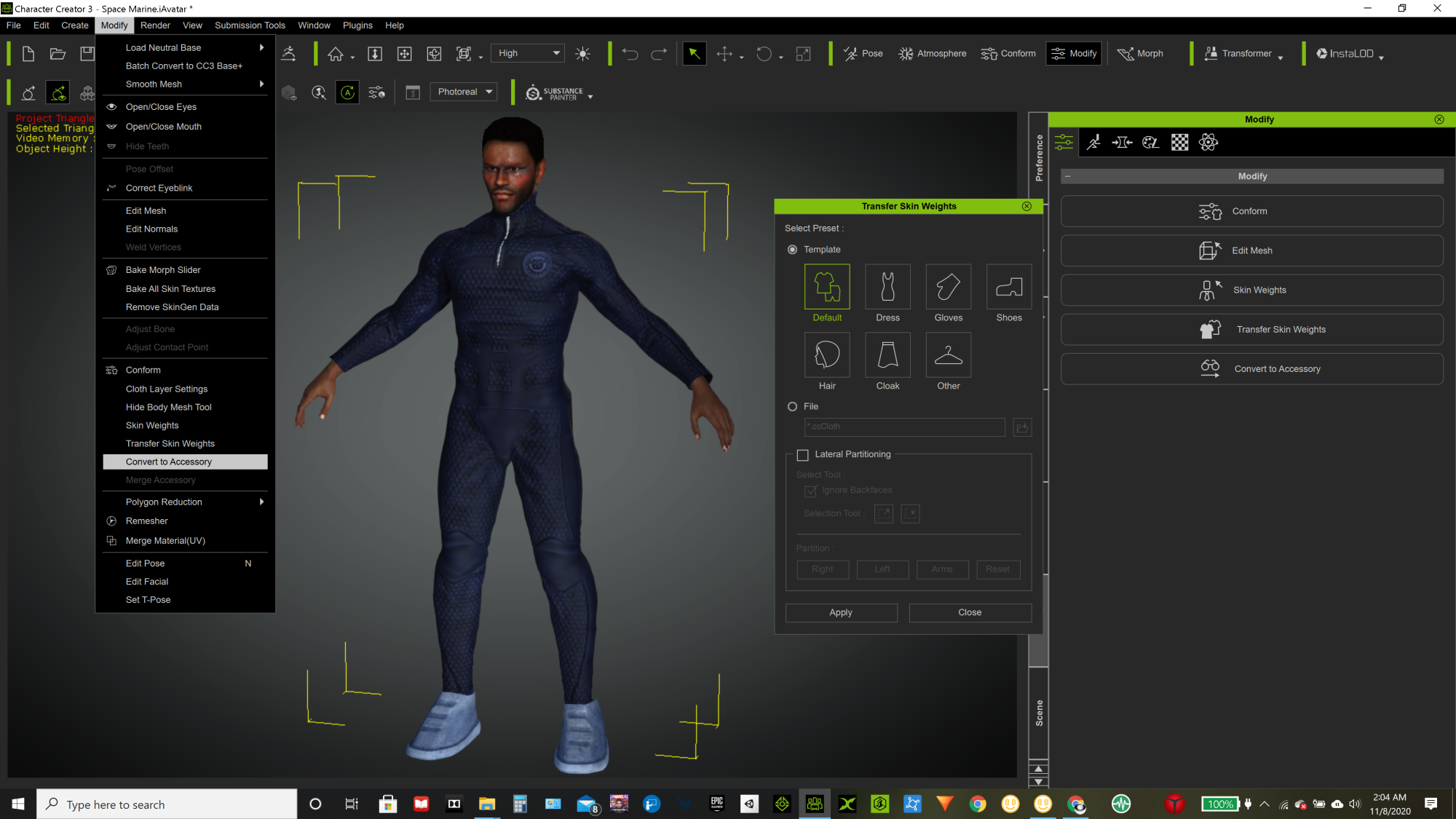Click the Conform button in Modify panel

pos(1251,212)
